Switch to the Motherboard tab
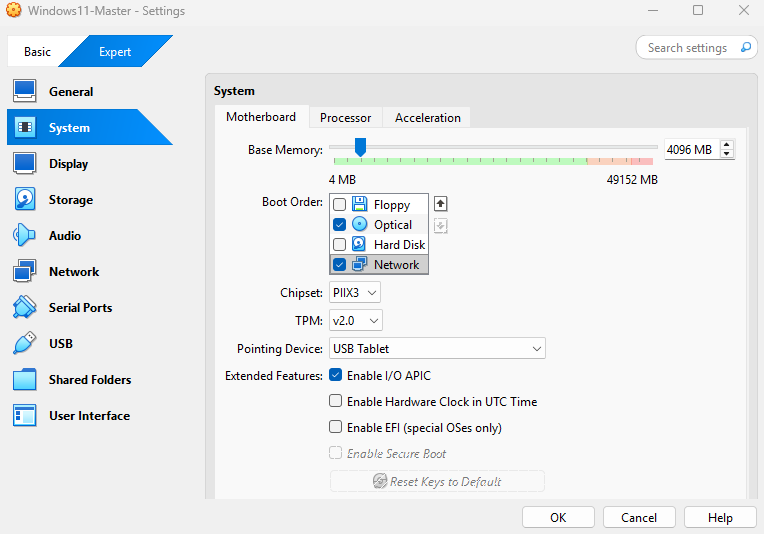Image resolution: width=764 pixels, height=534 pixels. pos(261,117)
